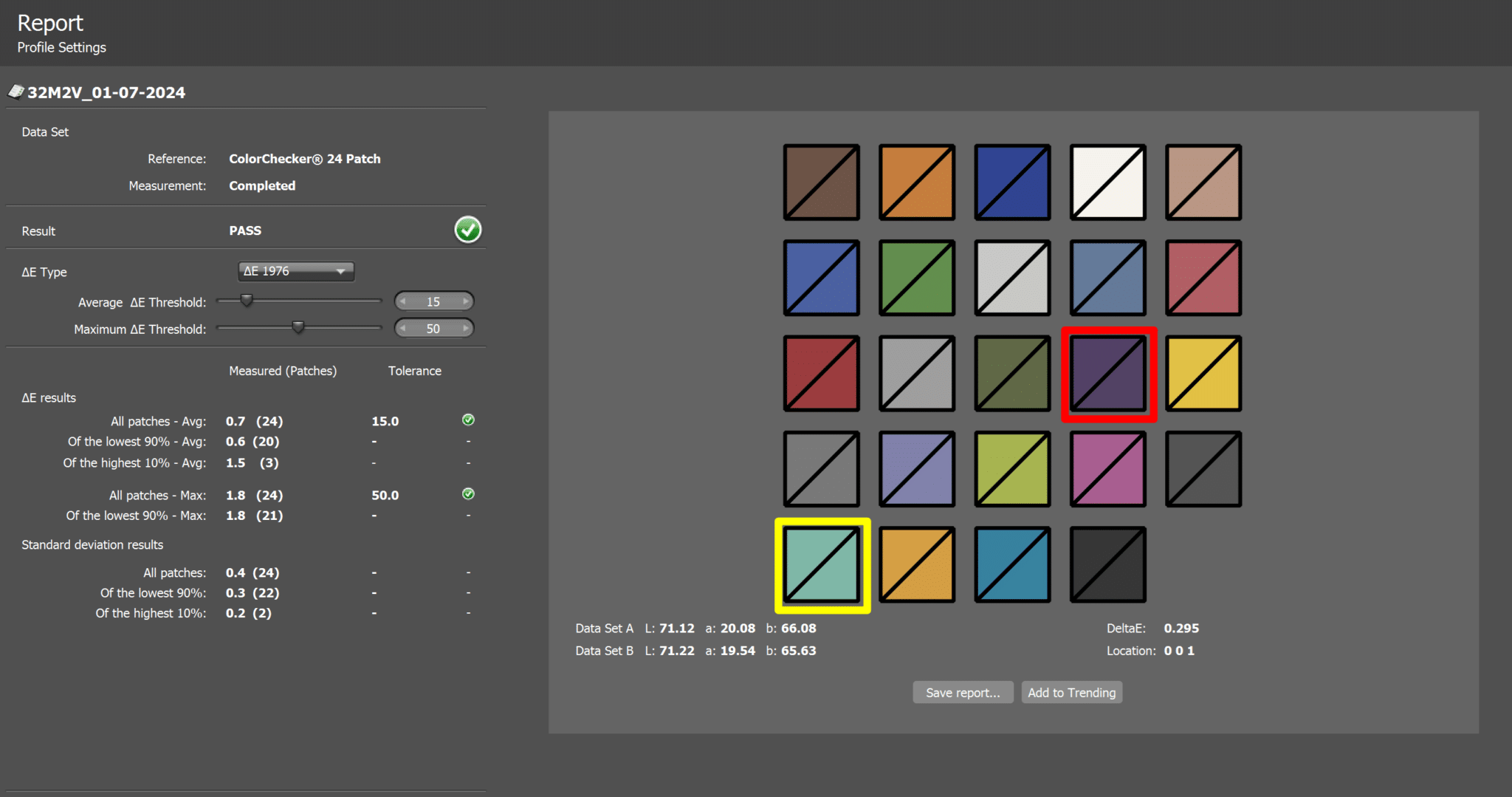Click the profile icon beside 32M2V_01-07-2024
This screenshot has width=1512, height=797.
point(16,92)
